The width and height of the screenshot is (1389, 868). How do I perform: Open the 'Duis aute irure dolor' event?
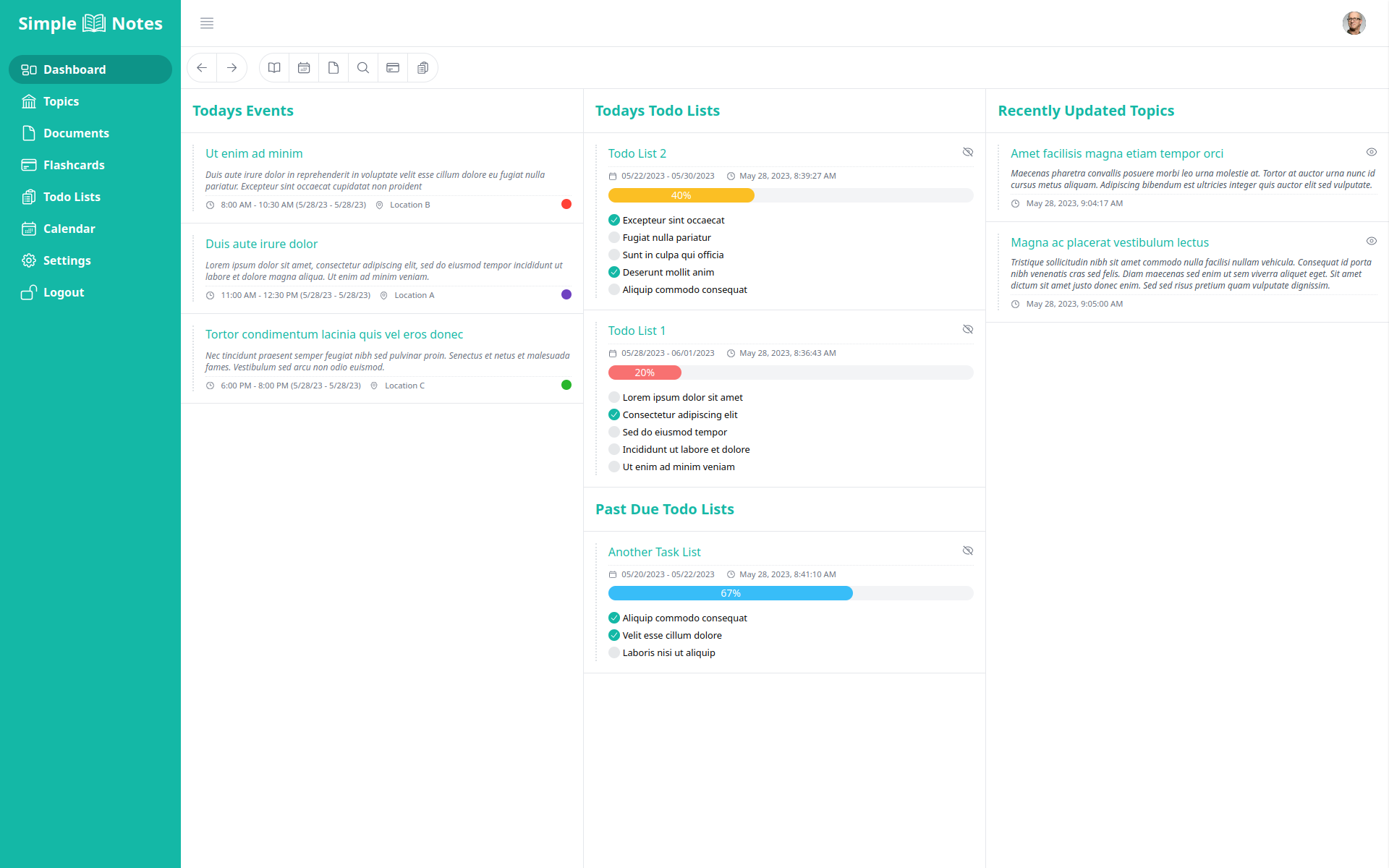click(261, 244)
